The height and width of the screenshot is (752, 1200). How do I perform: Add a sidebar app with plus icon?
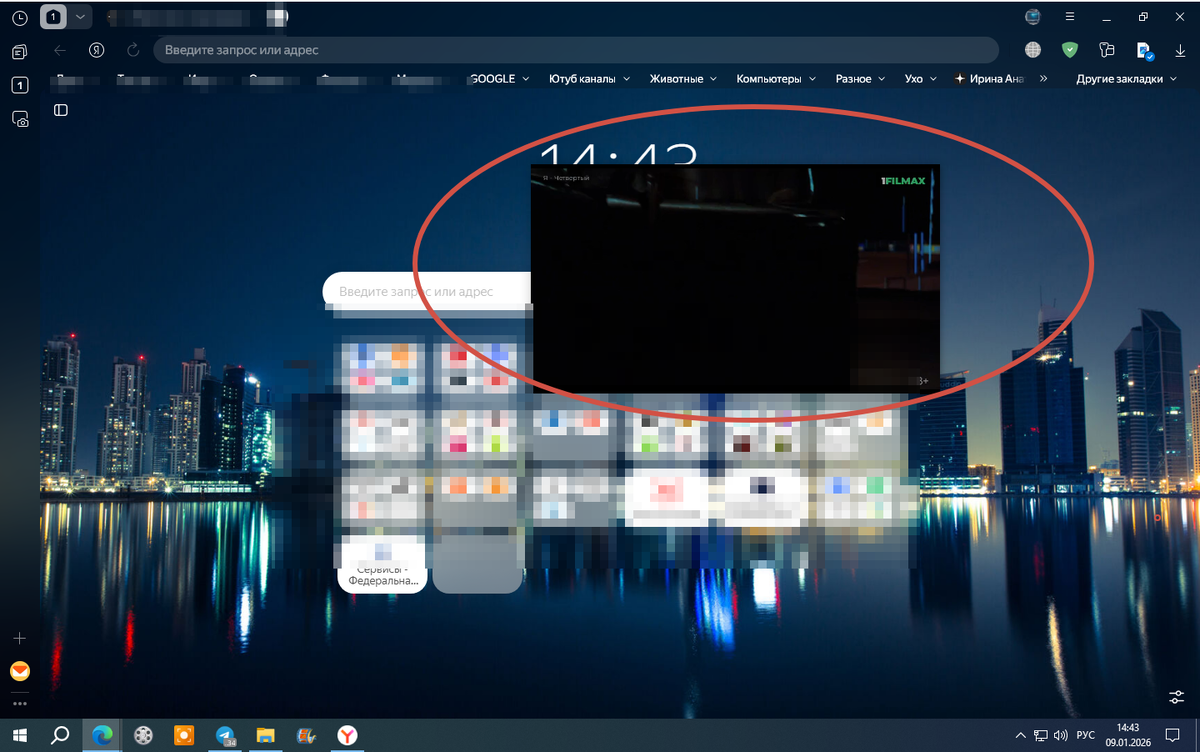coord(20,638)
